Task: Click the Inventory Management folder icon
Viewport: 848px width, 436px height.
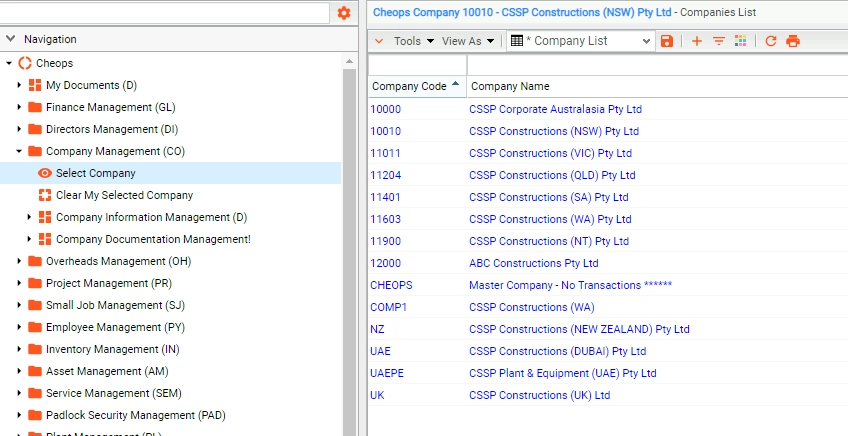Action: [x=35, y=349]
